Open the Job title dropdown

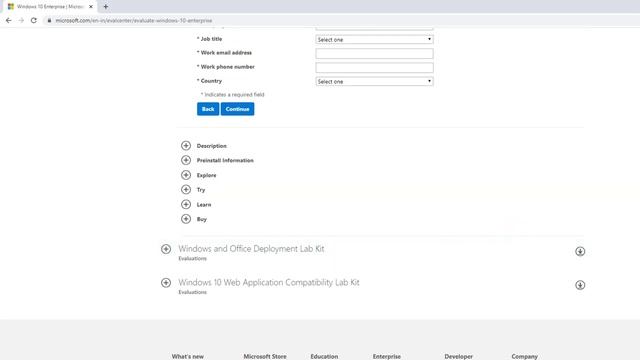pos(374,40)
